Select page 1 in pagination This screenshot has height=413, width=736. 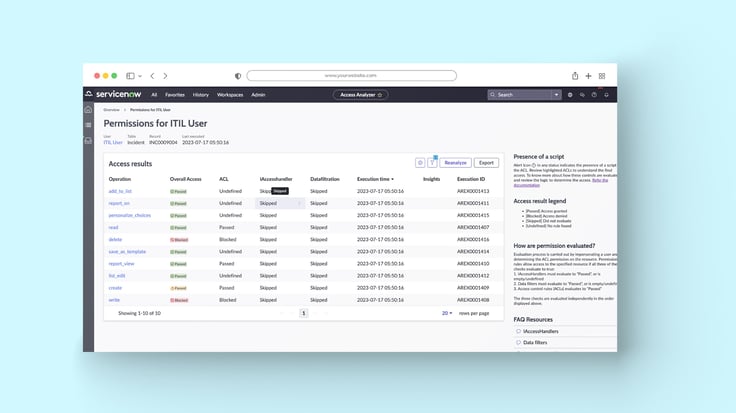[304, 313]
